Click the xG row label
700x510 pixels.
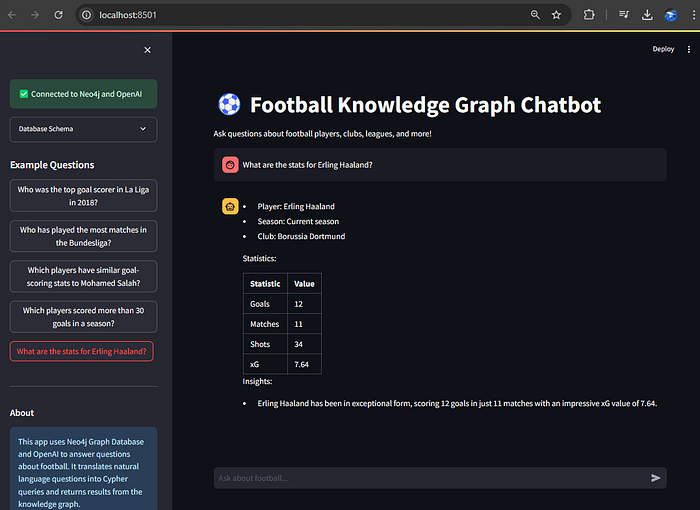click(x=254, y=364)
